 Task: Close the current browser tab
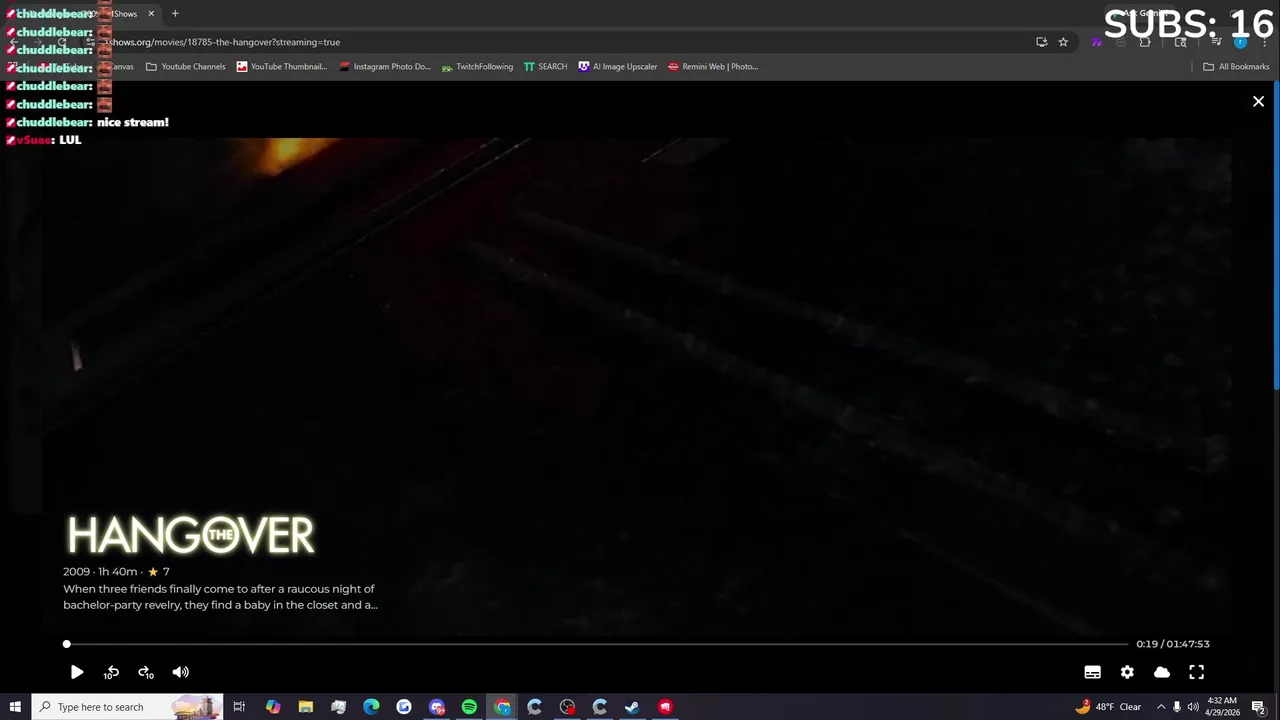pos(151,14)
